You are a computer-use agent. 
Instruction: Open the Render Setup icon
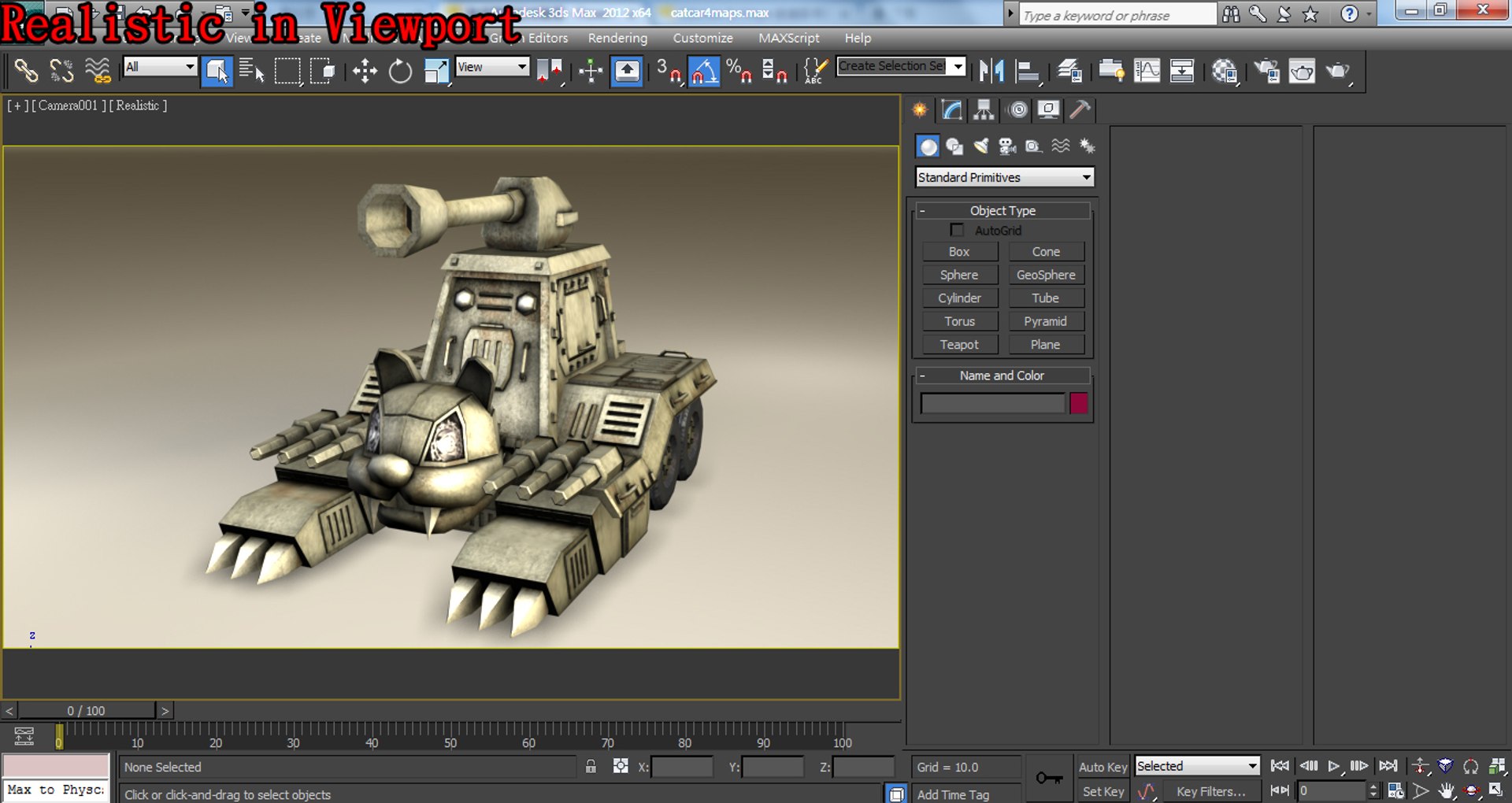(x=1266, y=72)
